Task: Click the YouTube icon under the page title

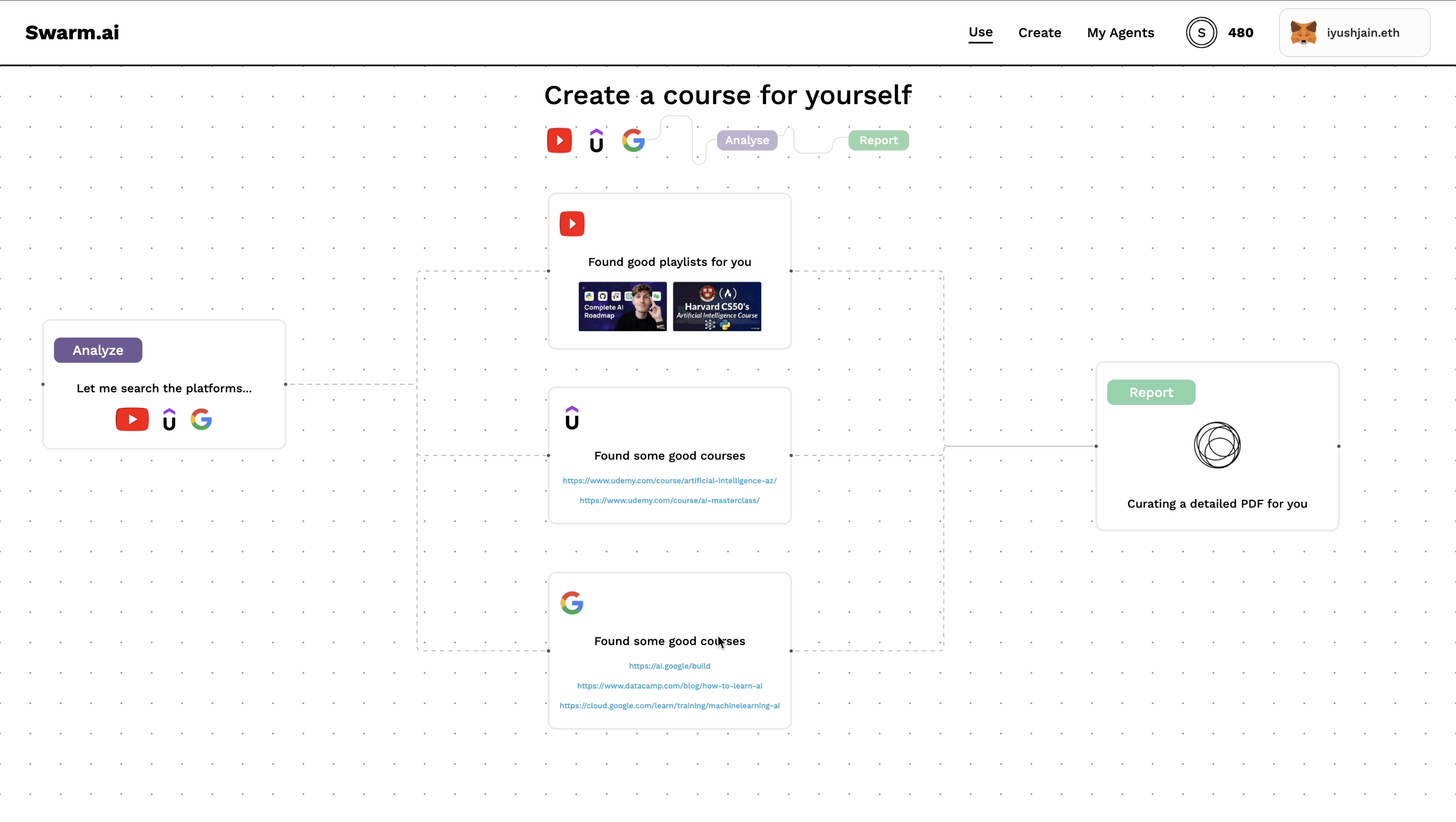Action: (559, 140)
